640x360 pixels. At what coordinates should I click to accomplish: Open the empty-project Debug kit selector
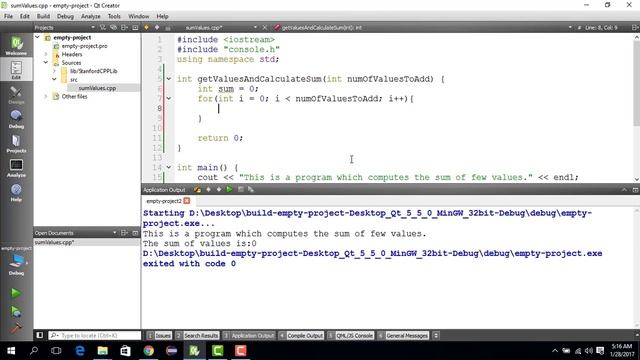coord(16,261)
